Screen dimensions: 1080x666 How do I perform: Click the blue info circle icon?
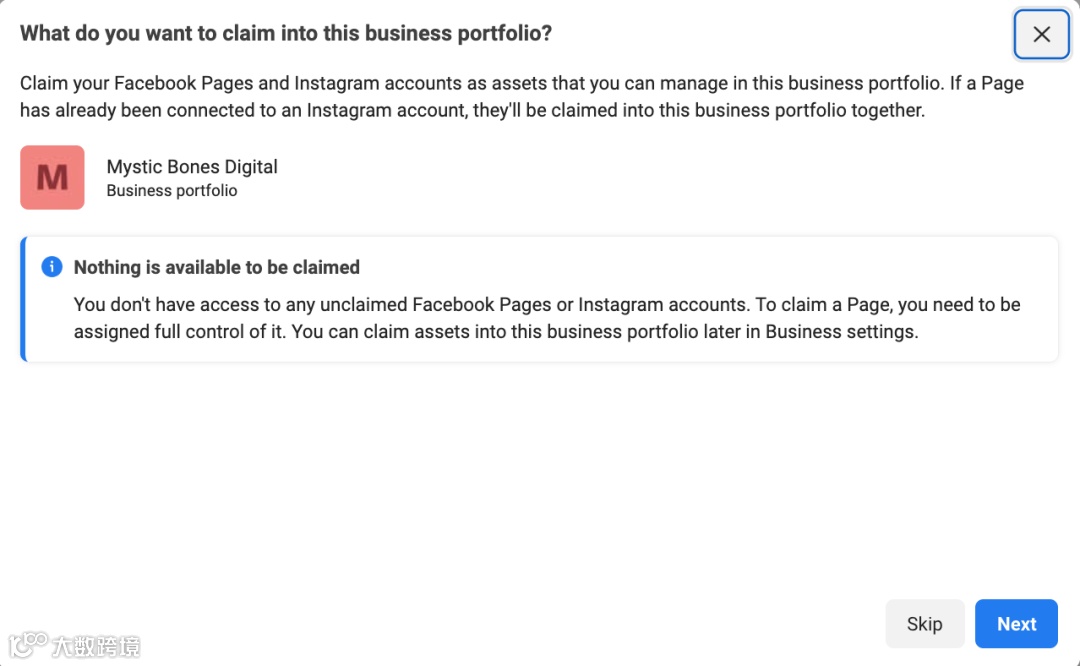pyautogui.click(x=52, y=267)
